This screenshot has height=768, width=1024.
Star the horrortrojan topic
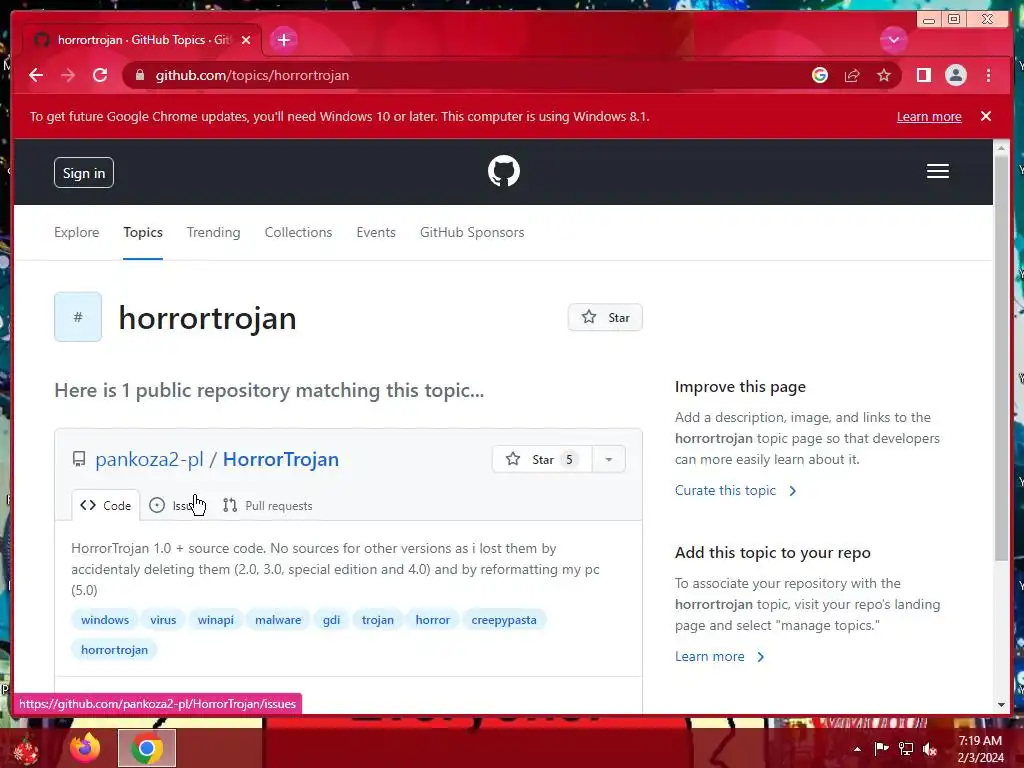point(605,317)
